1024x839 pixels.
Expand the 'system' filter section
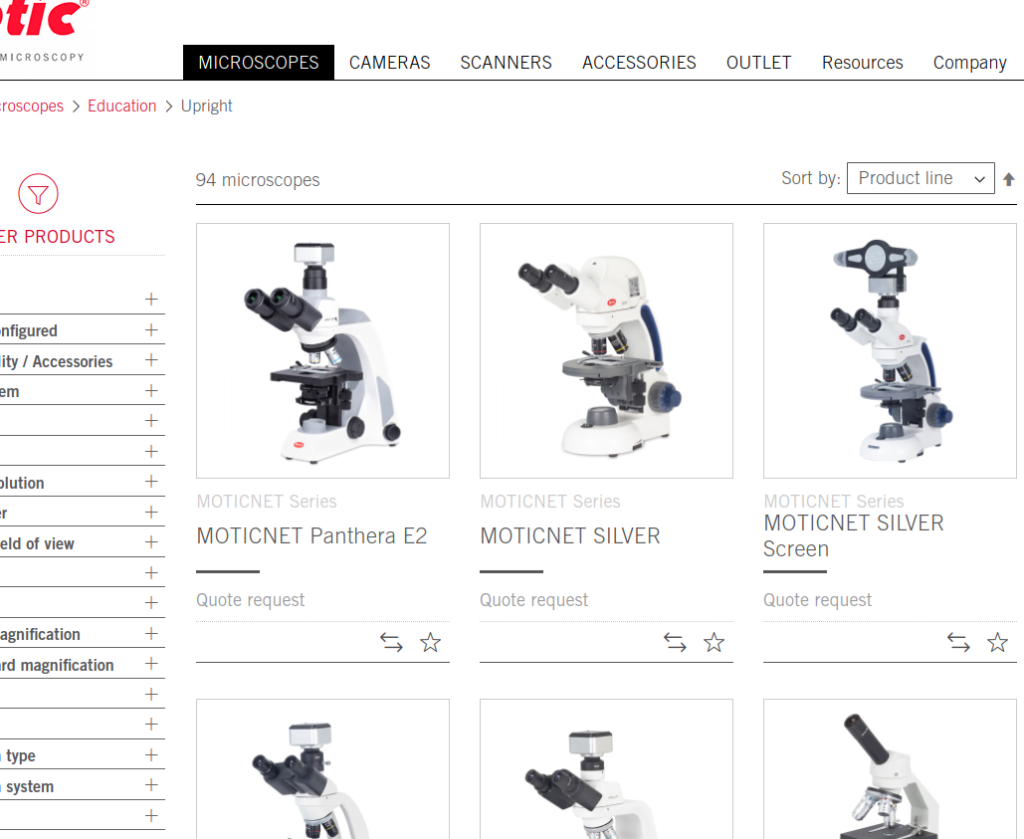pos(82,785)
